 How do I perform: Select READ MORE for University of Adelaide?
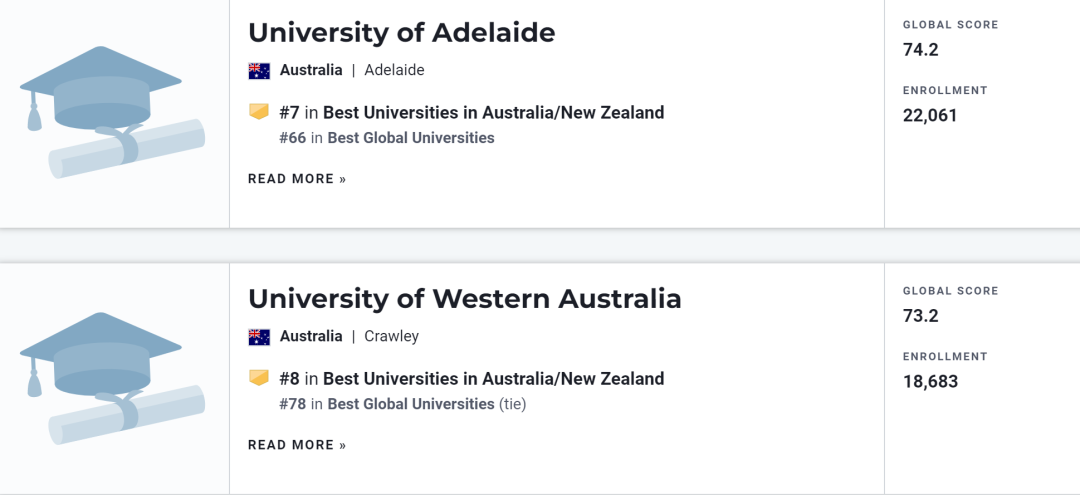(x=297, y=179)
